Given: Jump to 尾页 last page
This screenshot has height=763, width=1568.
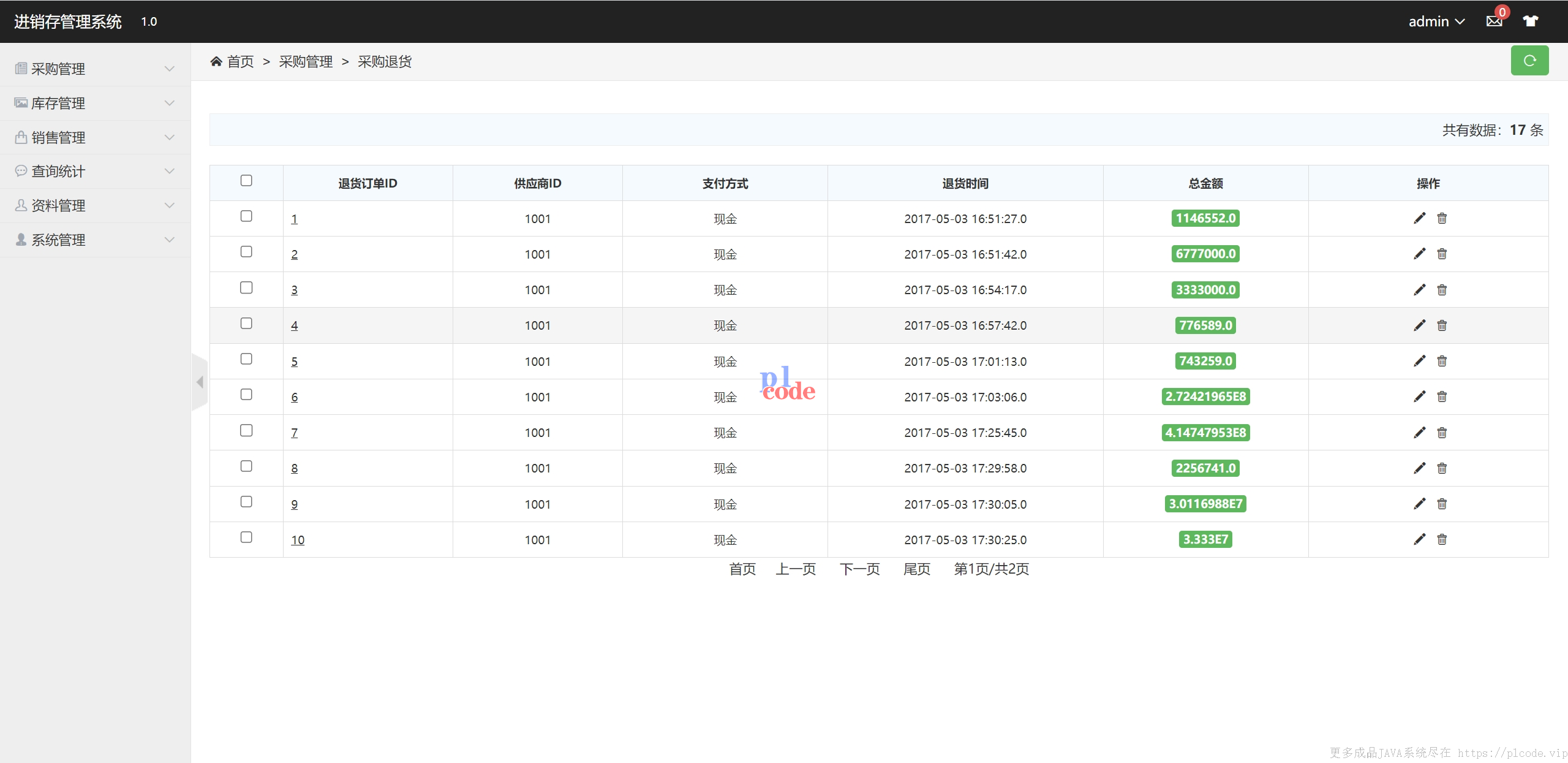Looking at the screenshot, I should 916,569.
